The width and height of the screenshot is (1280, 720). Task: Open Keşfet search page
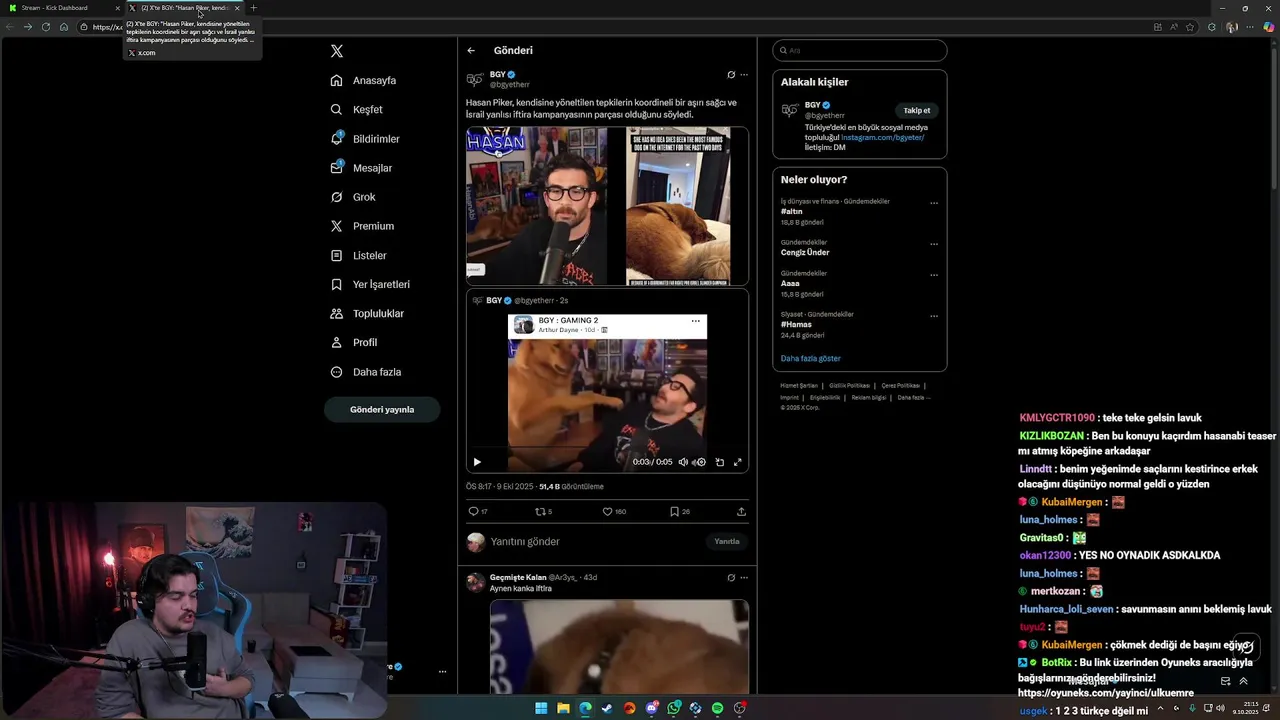tap(356, 109)
